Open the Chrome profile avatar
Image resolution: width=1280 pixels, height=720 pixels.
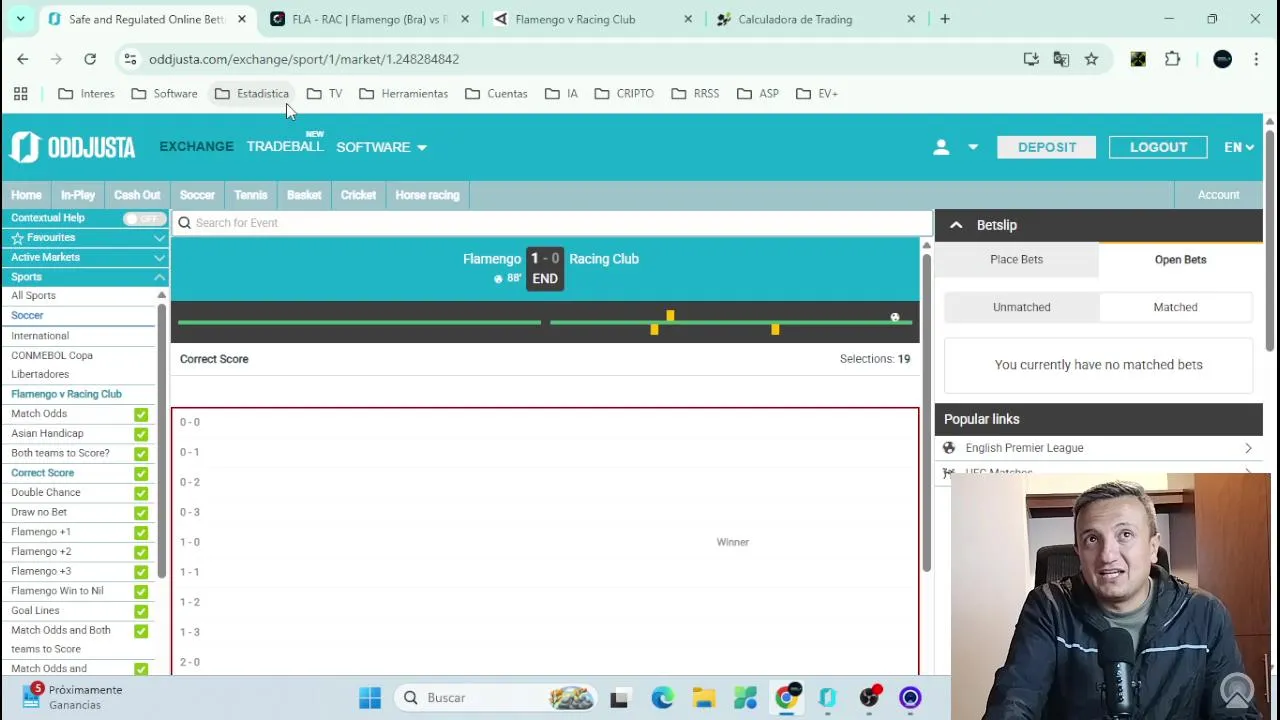[x=1222, y=59]
